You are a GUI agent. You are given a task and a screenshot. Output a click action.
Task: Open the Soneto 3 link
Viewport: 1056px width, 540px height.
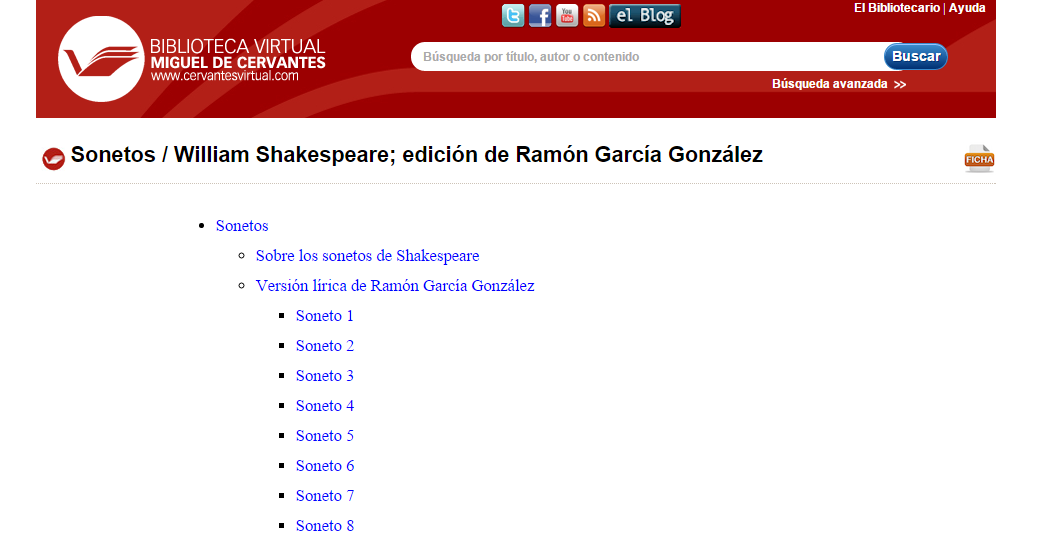click(325, 376)
